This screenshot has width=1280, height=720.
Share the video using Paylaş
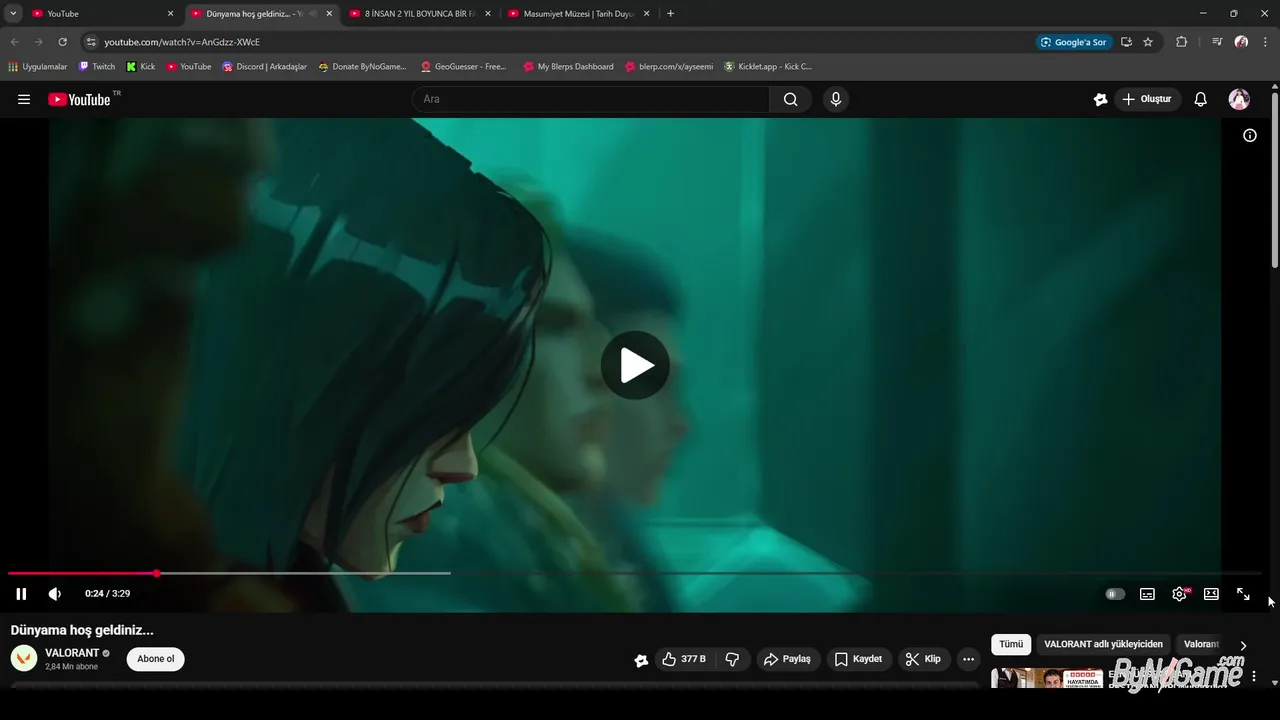tap(787, 659)
